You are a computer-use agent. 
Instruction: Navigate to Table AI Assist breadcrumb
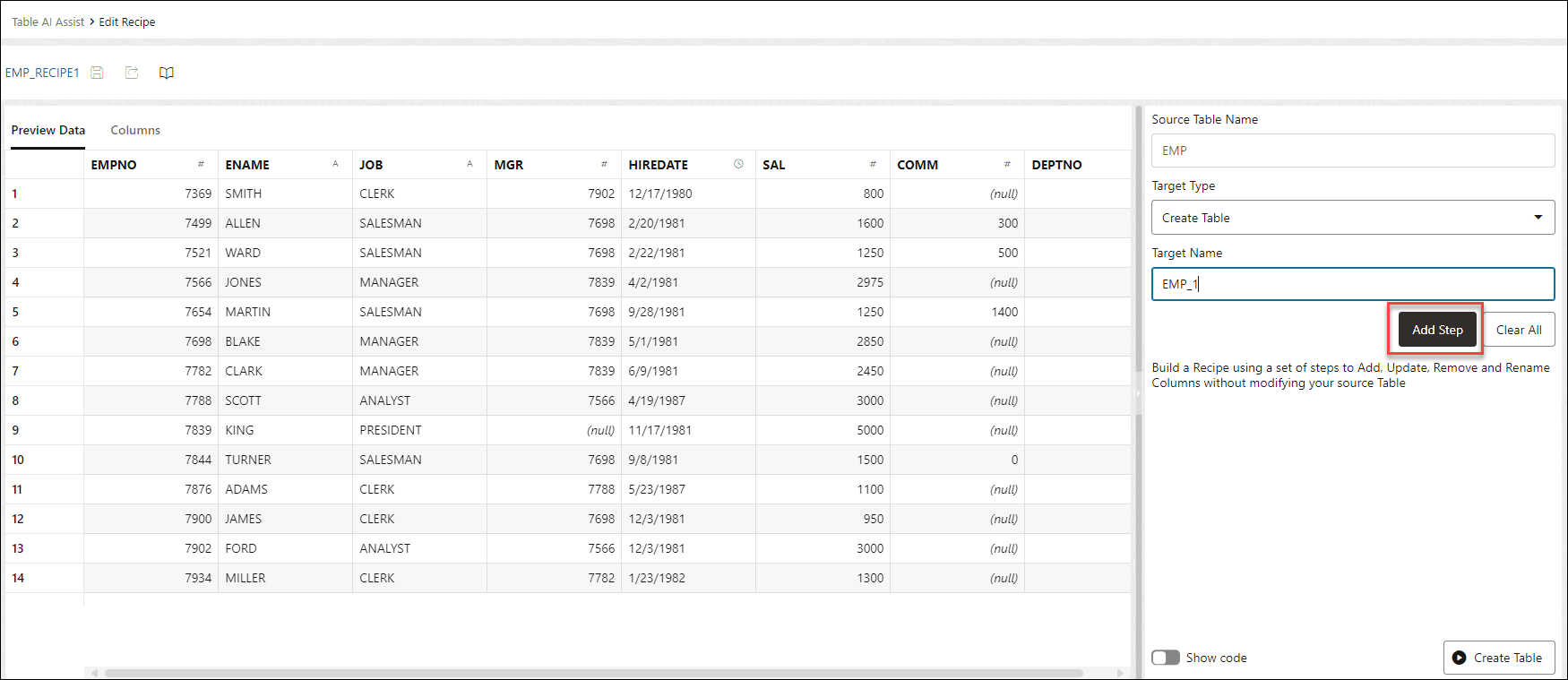click(x=48, y=22)
